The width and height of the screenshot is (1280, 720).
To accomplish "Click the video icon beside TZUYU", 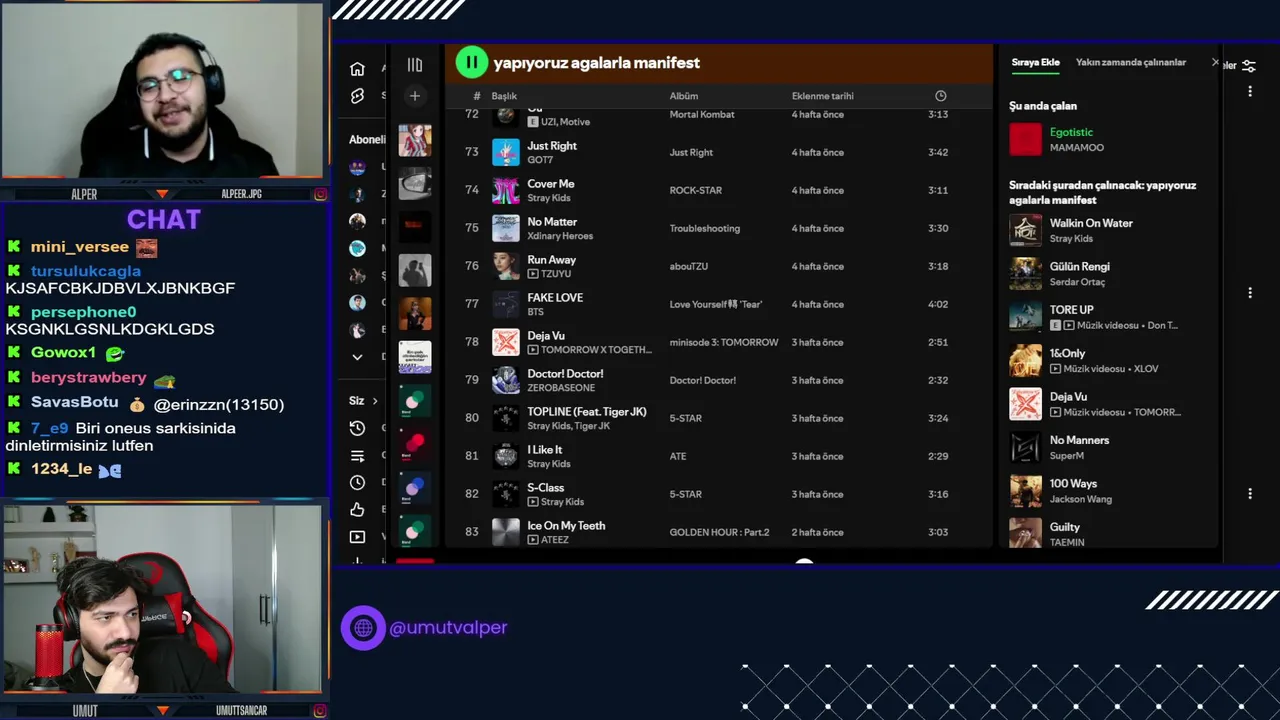I will (x=533, y=274).
